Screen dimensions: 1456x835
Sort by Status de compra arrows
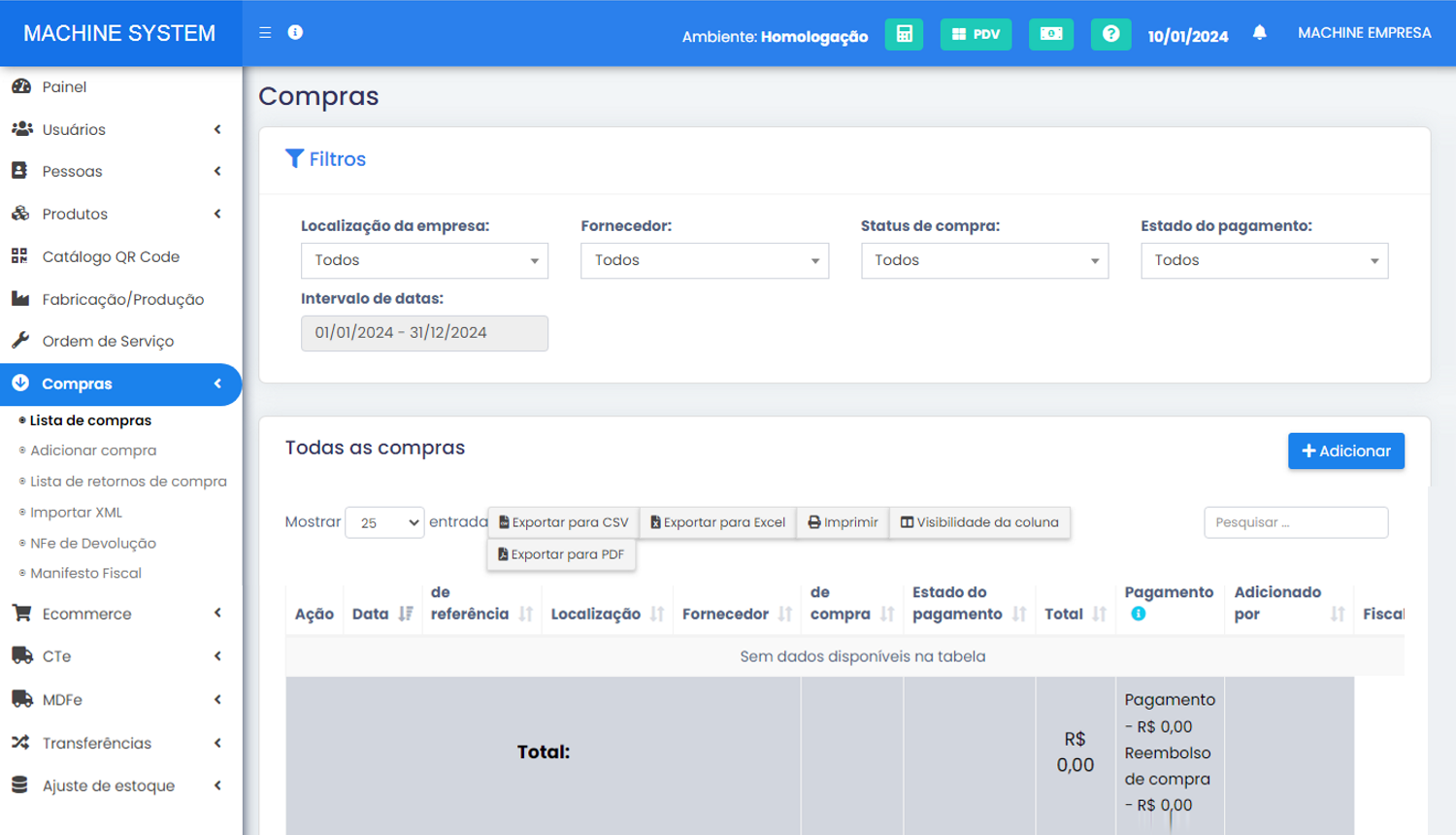[887, 614]
